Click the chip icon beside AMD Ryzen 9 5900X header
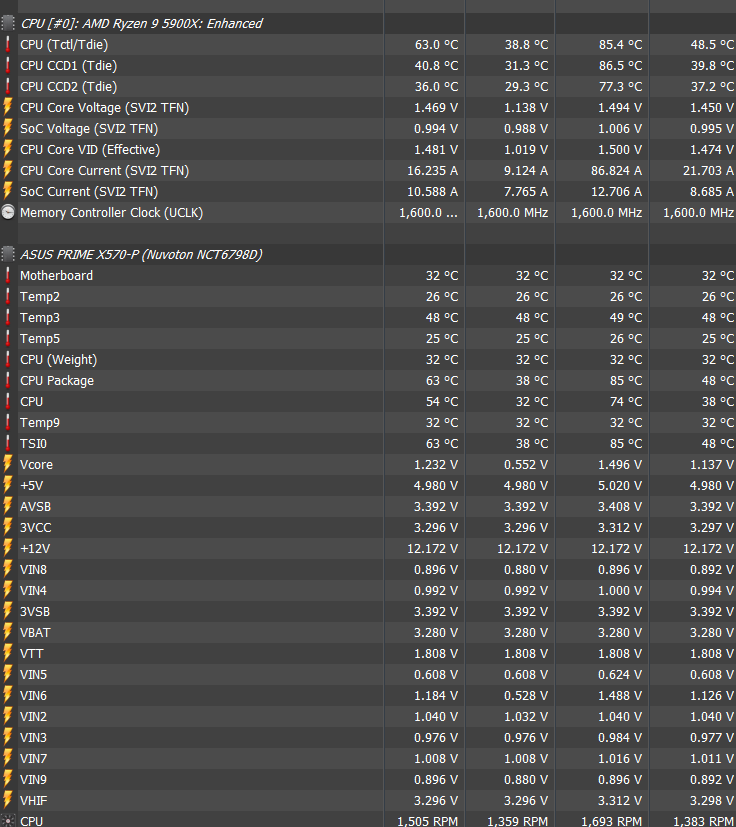The image size is (736, 827). [9, 23]
